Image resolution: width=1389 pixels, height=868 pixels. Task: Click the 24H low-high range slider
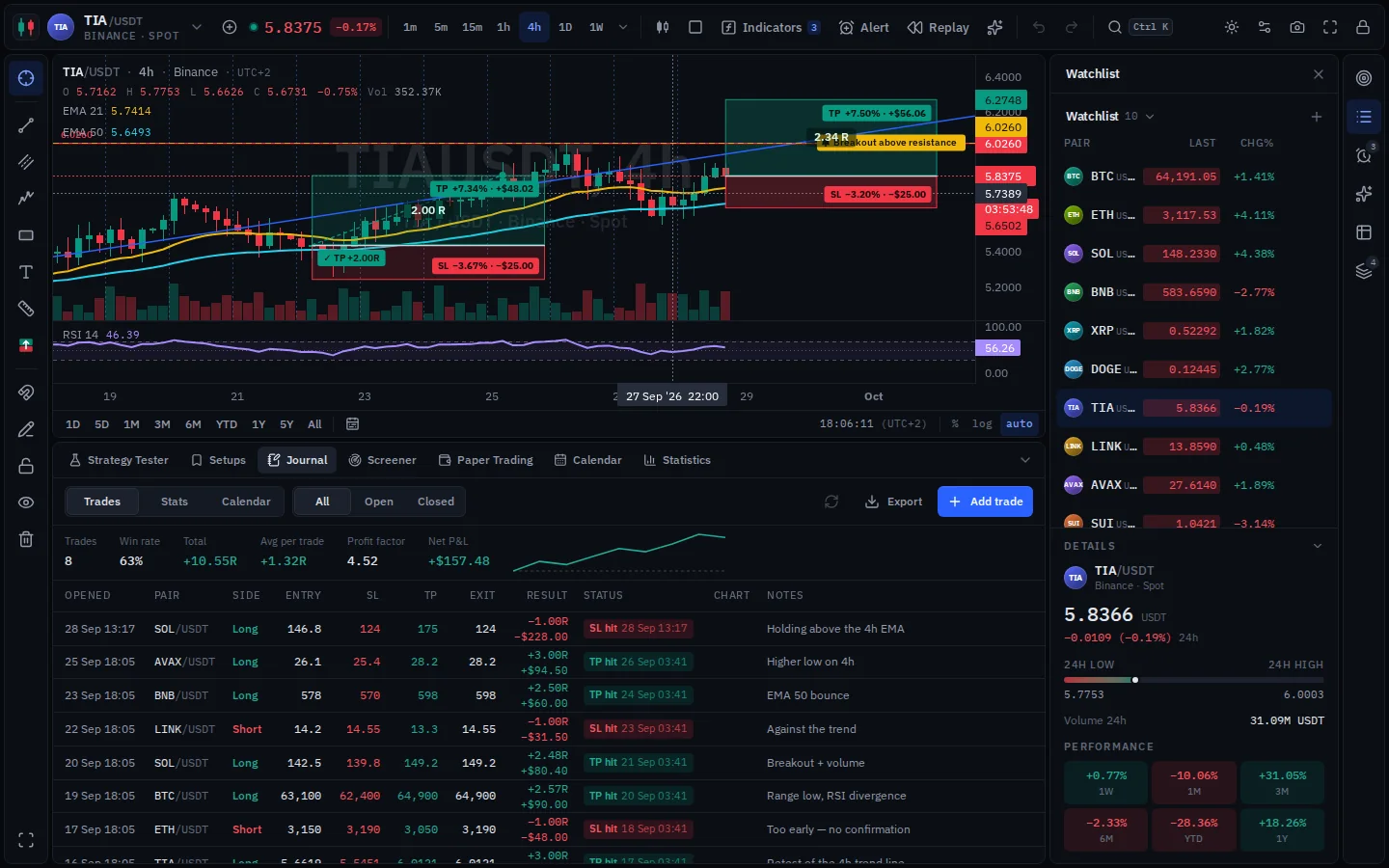pos(1193,680)
